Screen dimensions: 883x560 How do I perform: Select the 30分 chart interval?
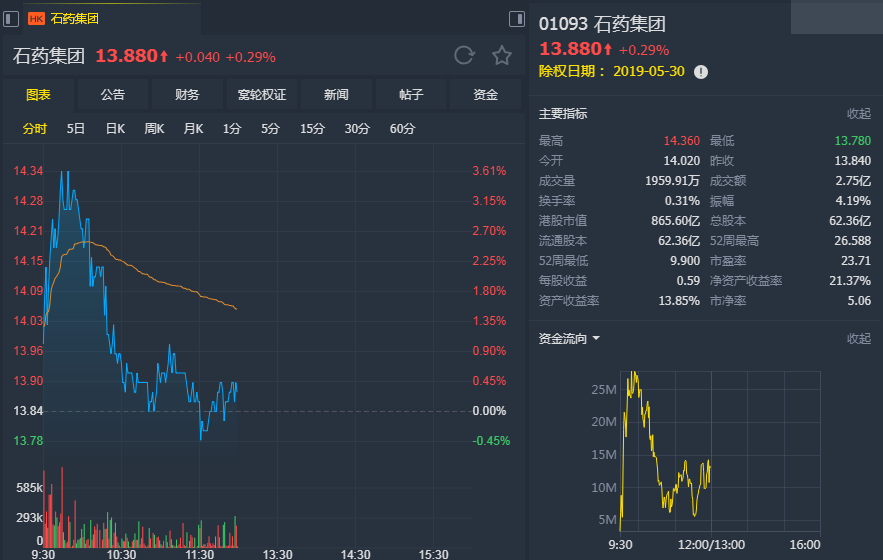(x=357, y=129)
